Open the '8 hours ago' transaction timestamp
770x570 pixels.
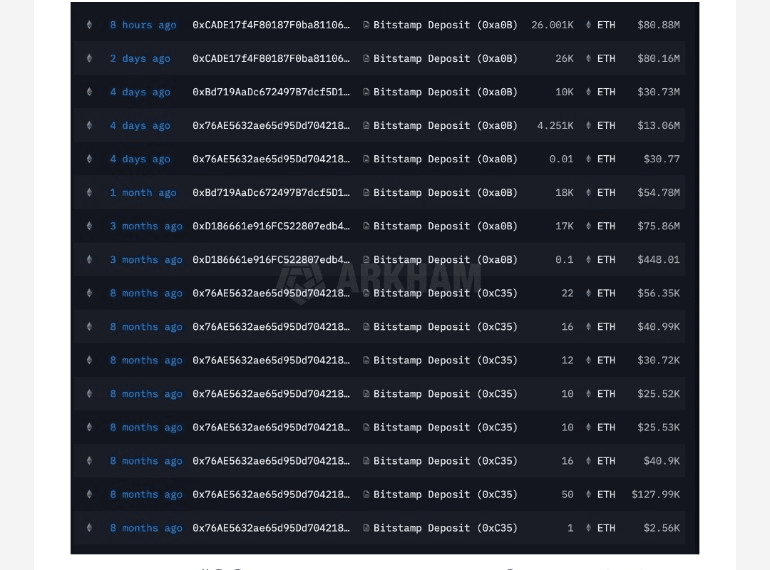(142, 25)
